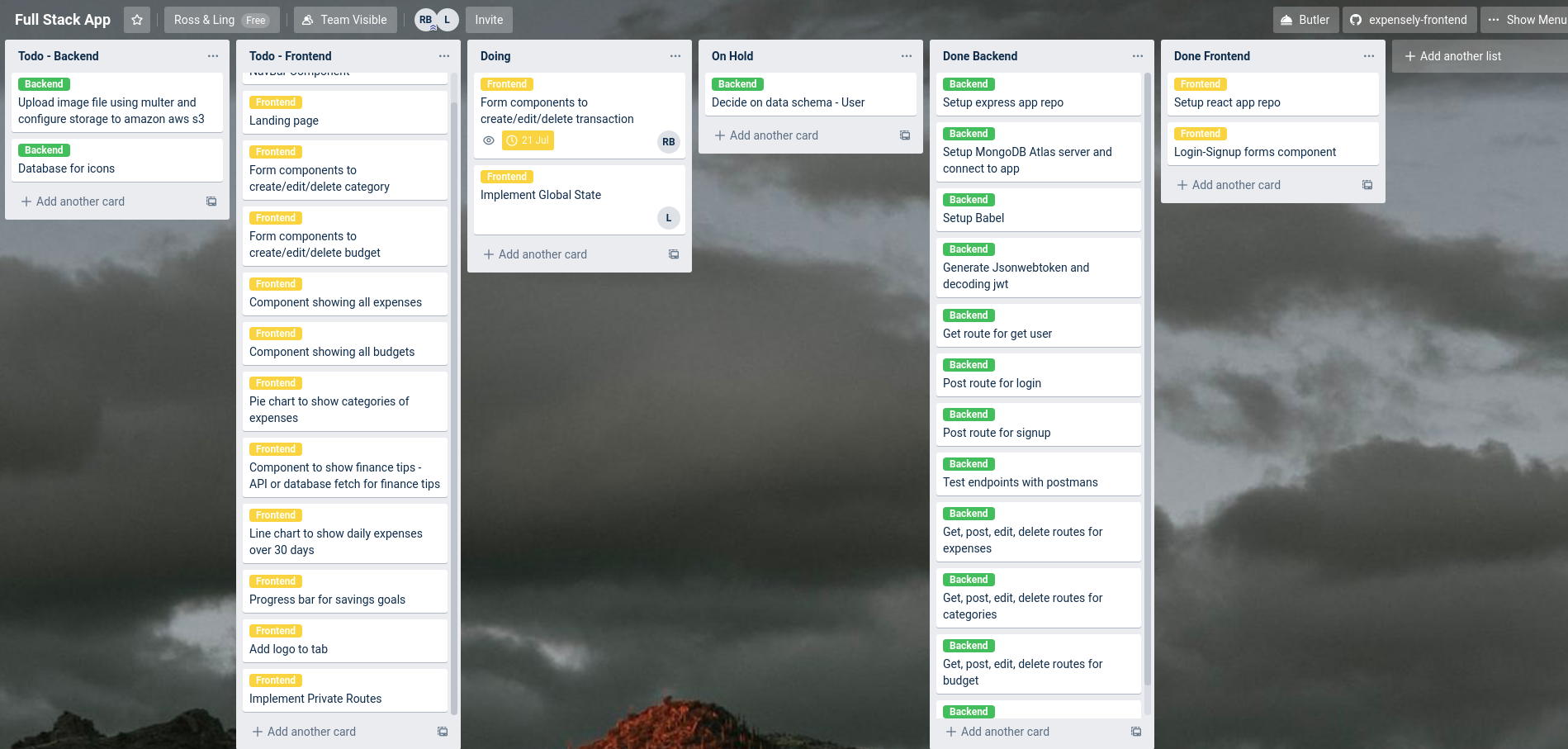Open Component showing all expenses card
1568x749 pixels.
click(345, 294)
